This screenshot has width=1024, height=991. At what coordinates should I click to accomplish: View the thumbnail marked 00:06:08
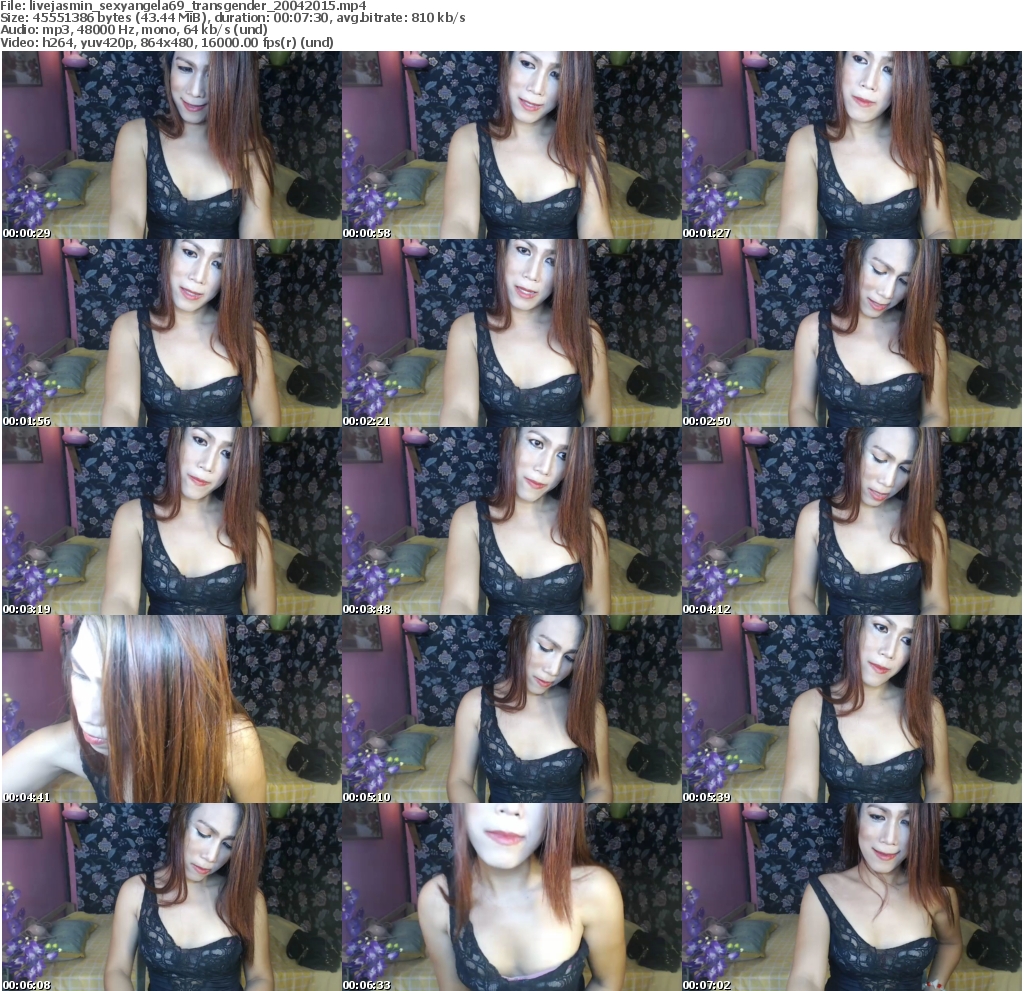pos(171,898)
